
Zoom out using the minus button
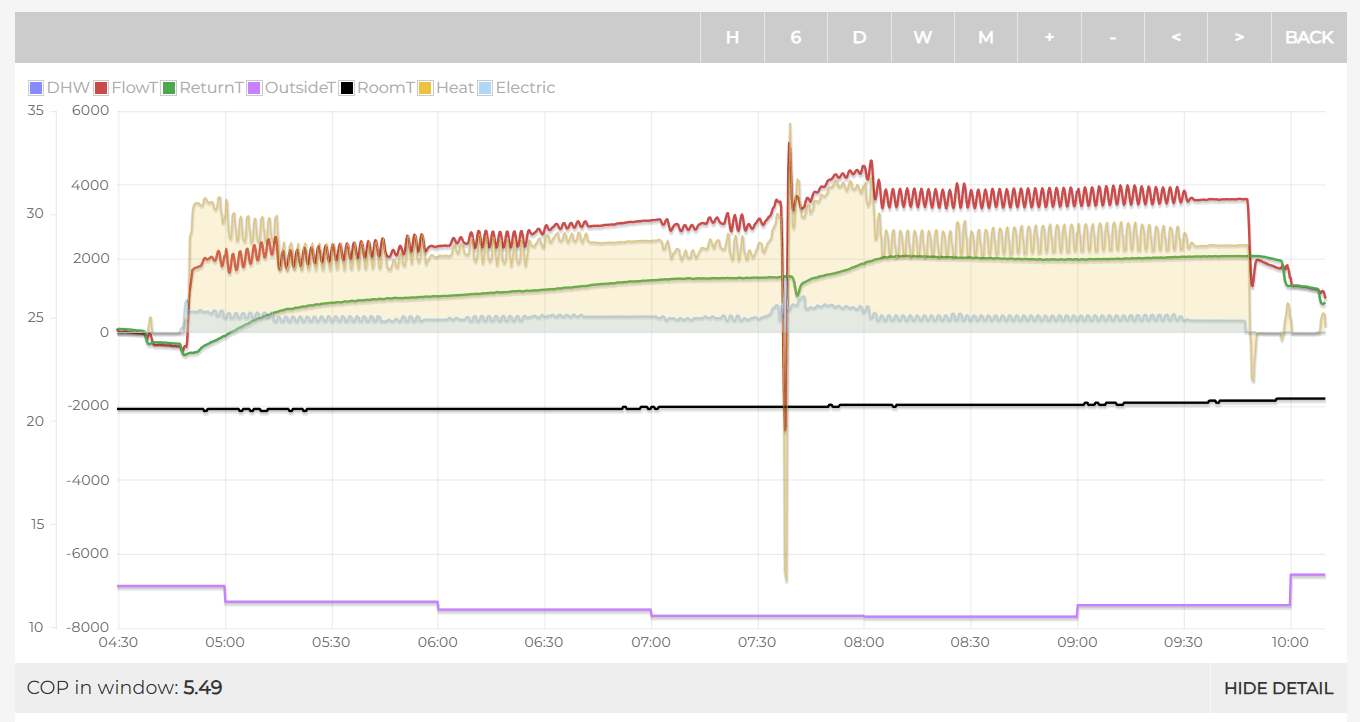[1112, 37]
